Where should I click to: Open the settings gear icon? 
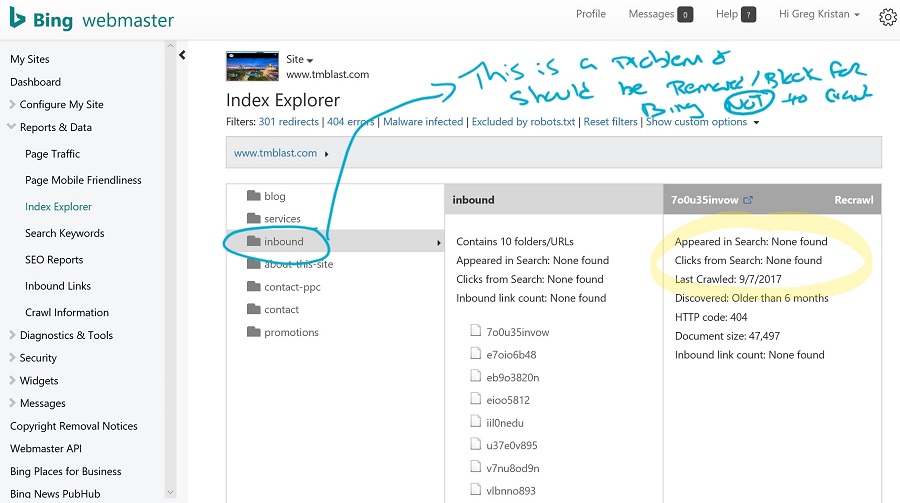coord(887,17)
